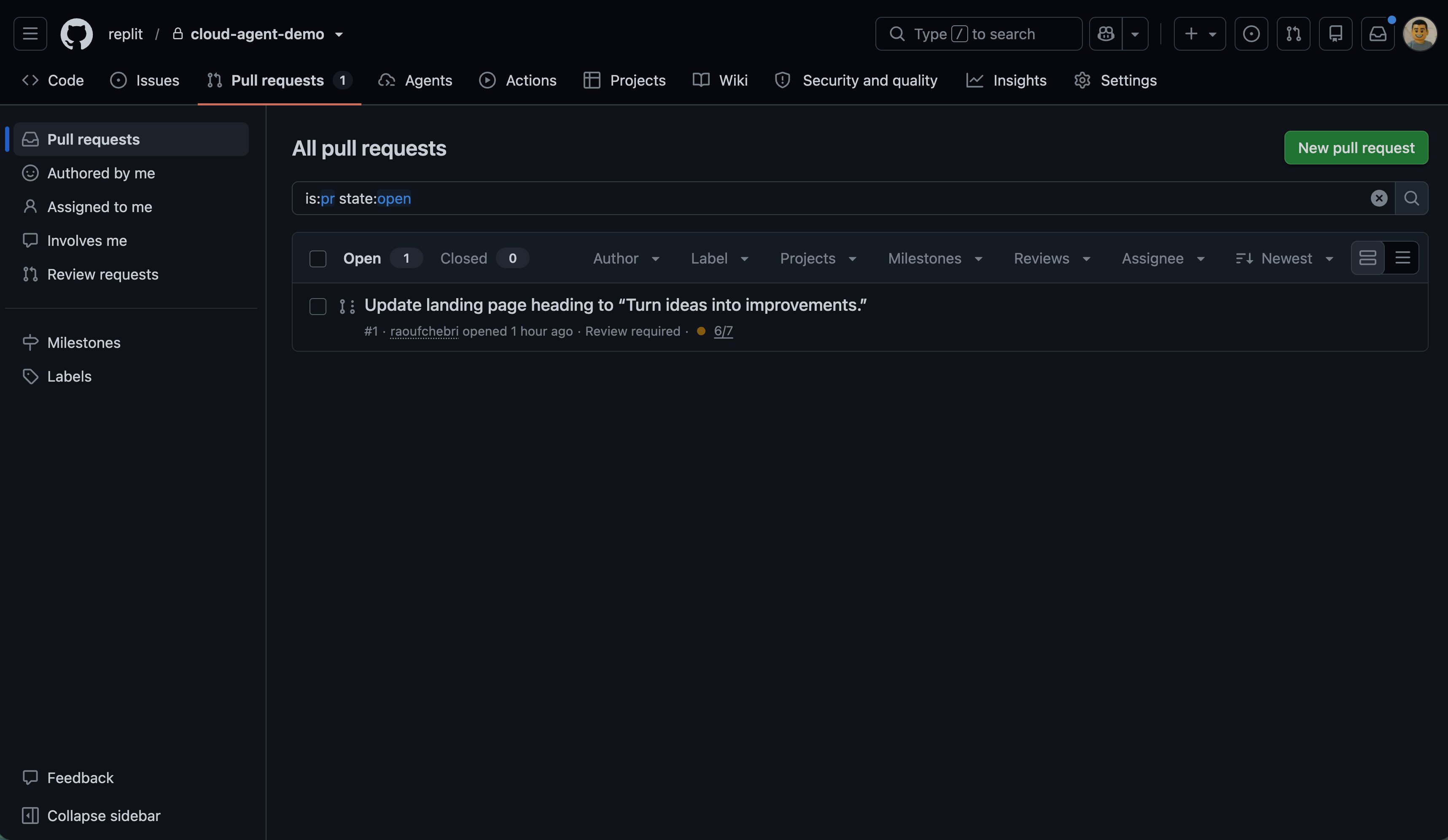Image resolution: width=1448 pixels, height=840 pixels.
Task: Open the raoufchebri author link
Action: [x=424, y=331]
